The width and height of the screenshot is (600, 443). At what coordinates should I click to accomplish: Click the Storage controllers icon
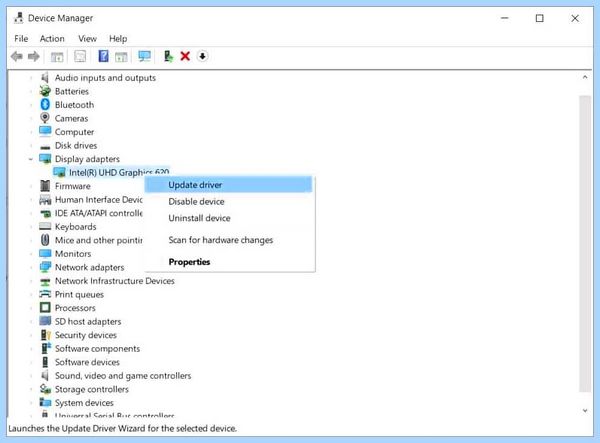pos(45,389)
